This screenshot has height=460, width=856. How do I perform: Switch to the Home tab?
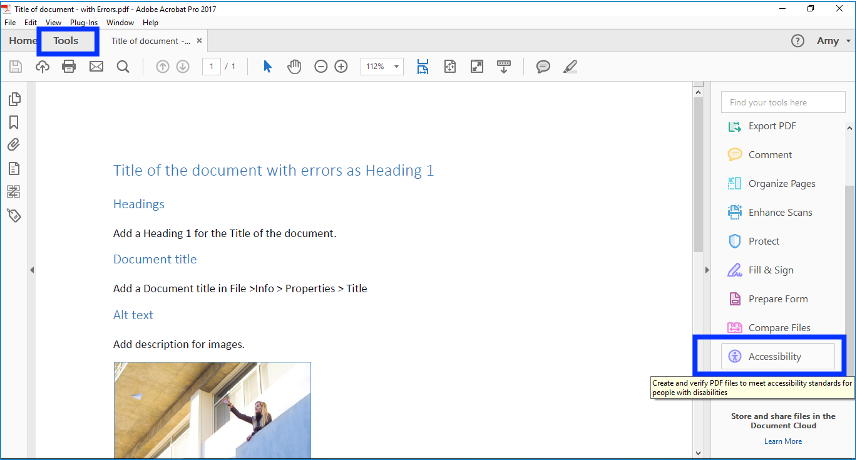[x=22, y=41]
